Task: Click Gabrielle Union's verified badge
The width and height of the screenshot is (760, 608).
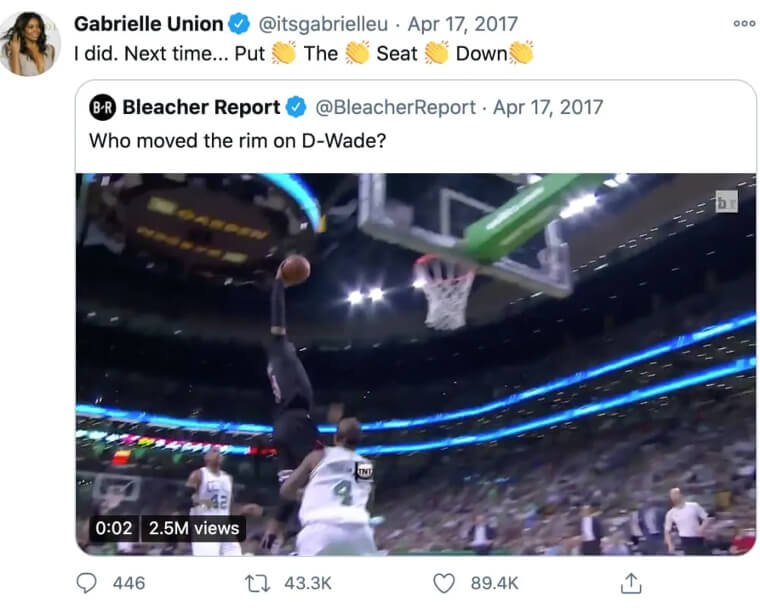Action: tap(241, 22)
